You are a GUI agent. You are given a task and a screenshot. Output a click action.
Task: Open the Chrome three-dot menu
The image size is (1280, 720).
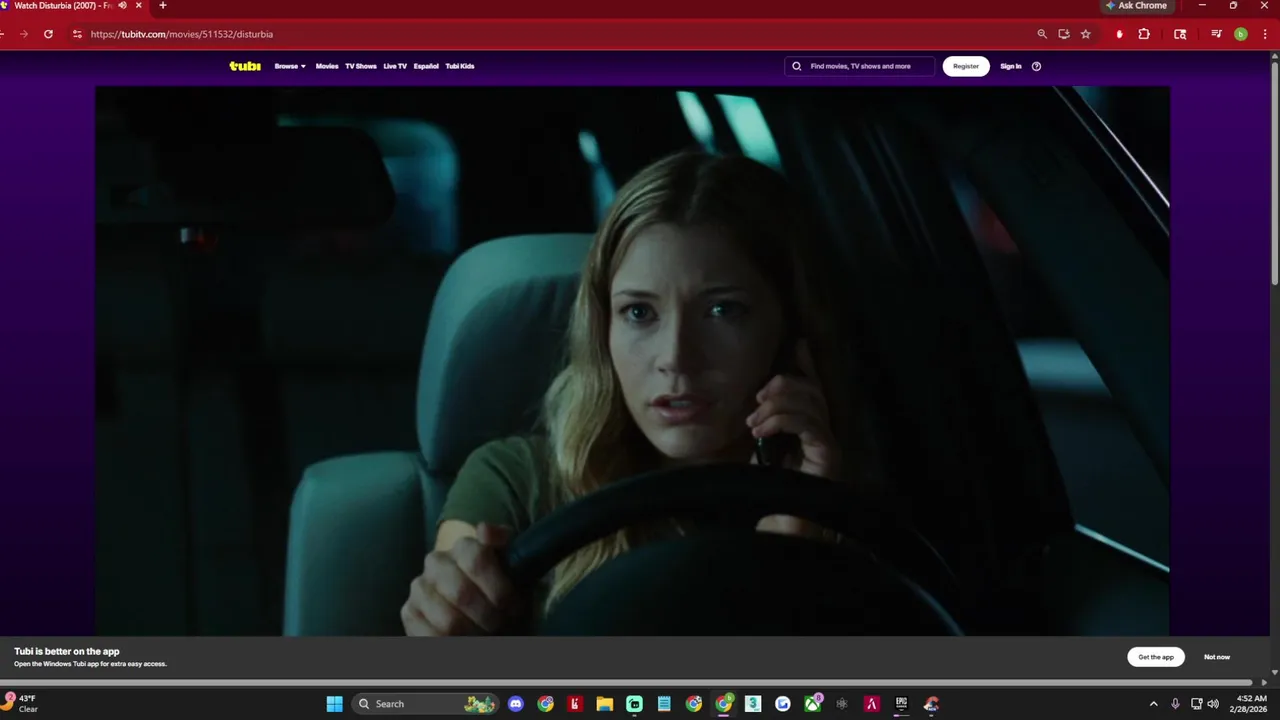tap(1265, 34)
